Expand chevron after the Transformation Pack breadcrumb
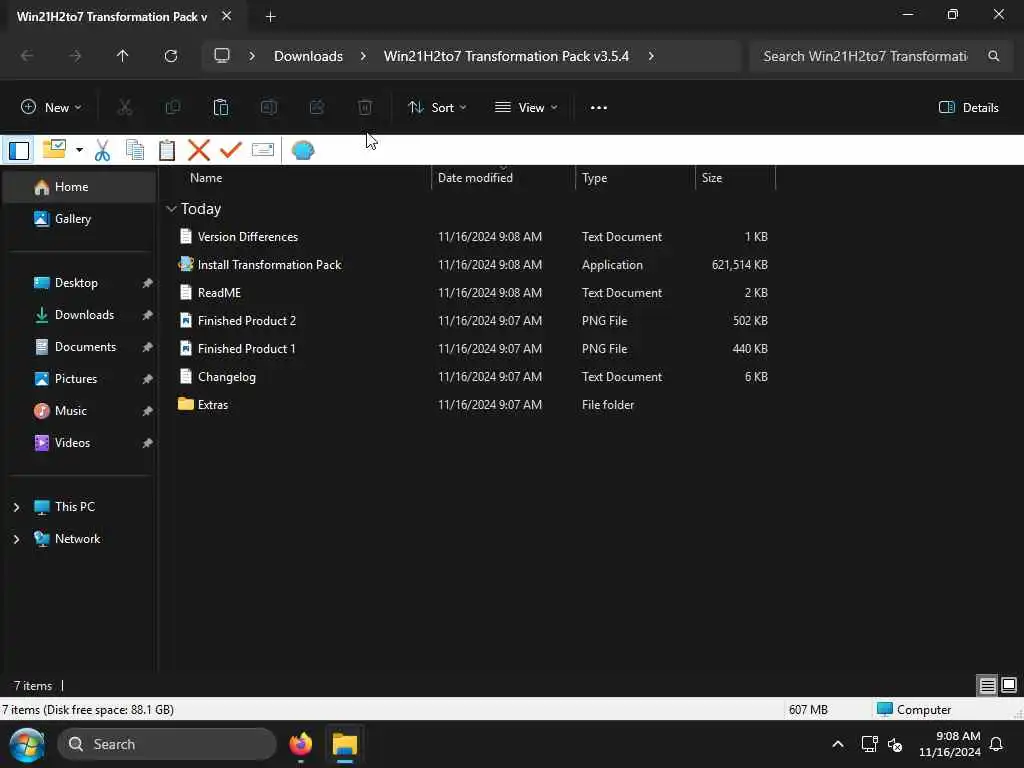 (651, 56)
